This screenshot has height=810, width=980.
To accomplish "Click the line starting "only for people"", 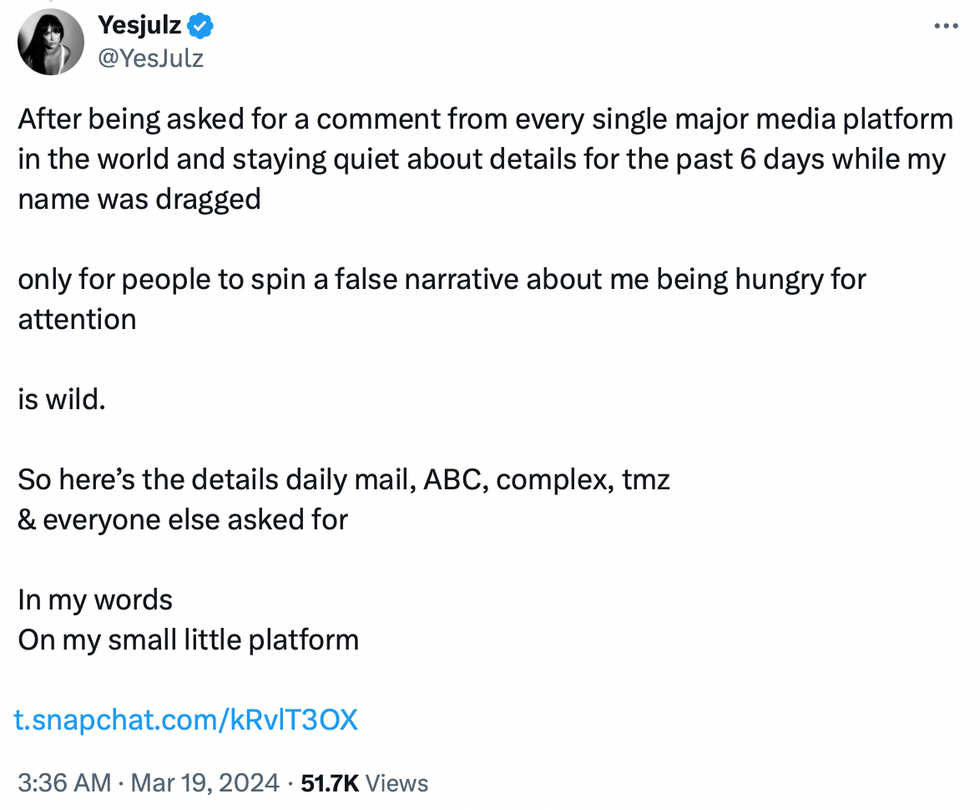I will coord(441,278).
